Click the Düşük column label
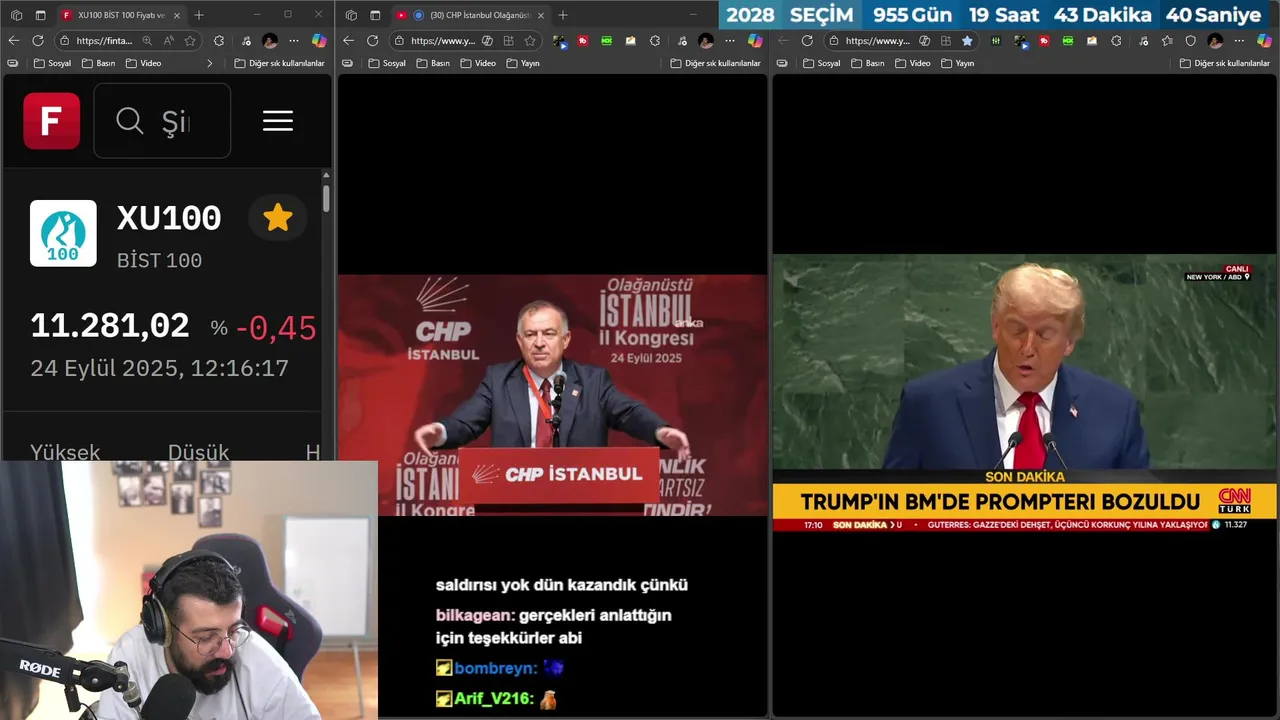Image resolution: width=1280 pixels, height=720 pixels. coord(198,452)
